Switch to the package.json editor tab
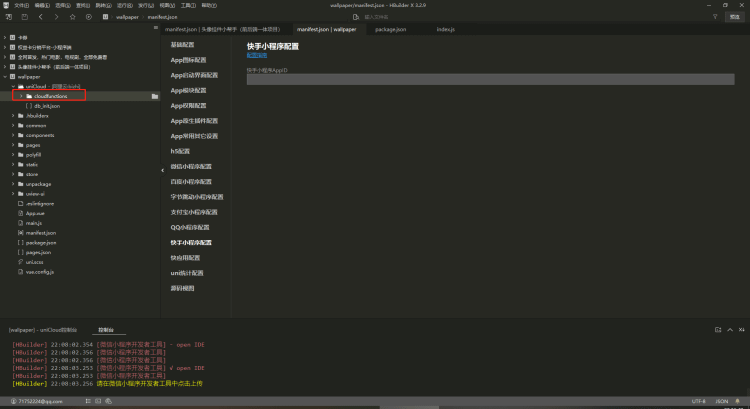 390,29
